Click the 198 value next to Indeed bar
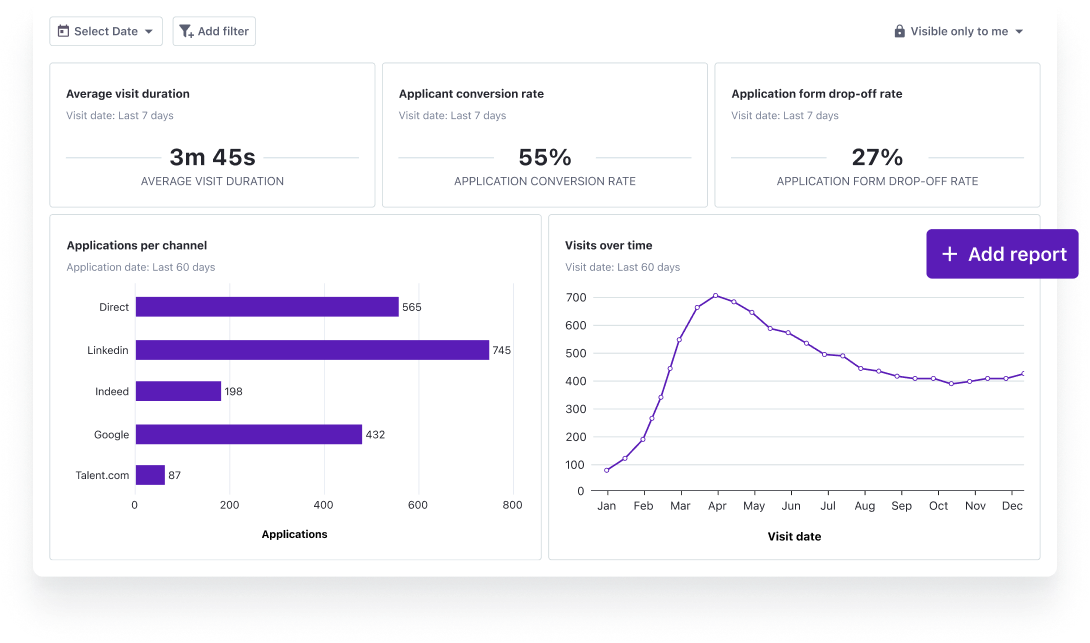The width and height of the screenshot is (1090, 643). point(234,391)
